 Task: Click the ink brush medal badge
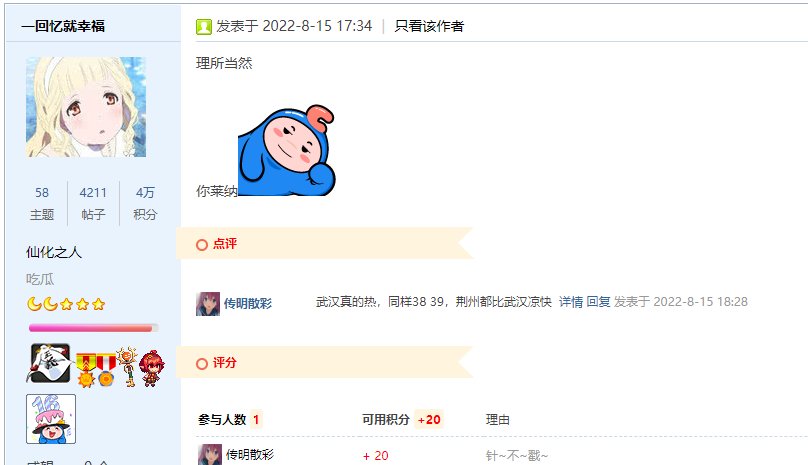tap(50, 363)
